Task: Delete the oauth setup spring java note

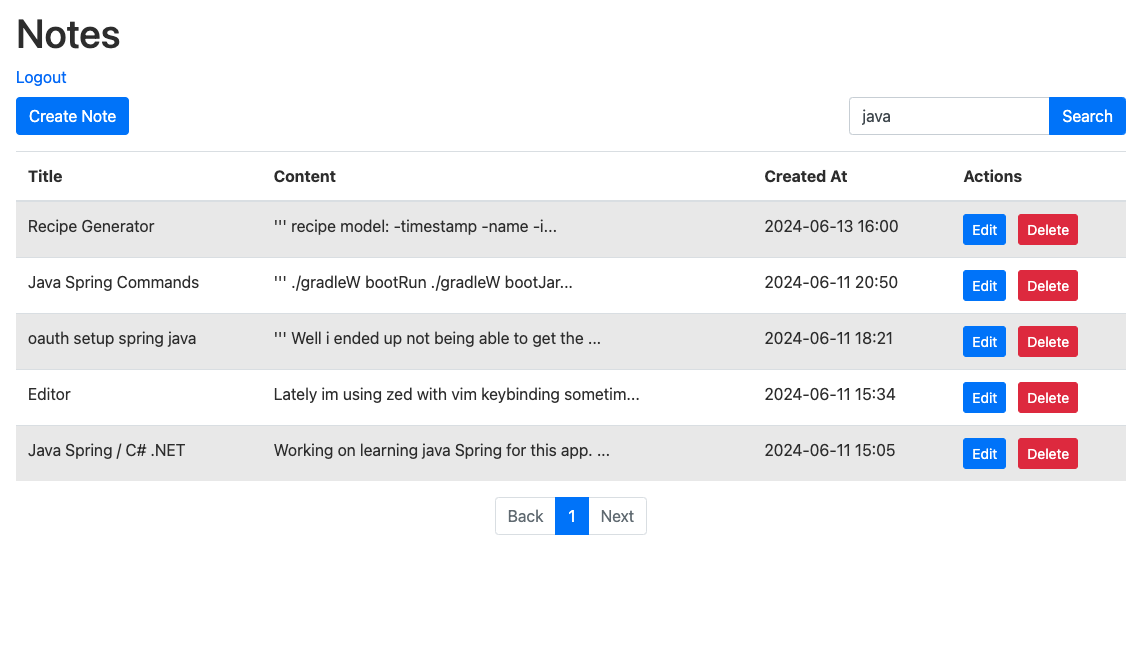Action: pyautogui.click(x=1047, y=342)
